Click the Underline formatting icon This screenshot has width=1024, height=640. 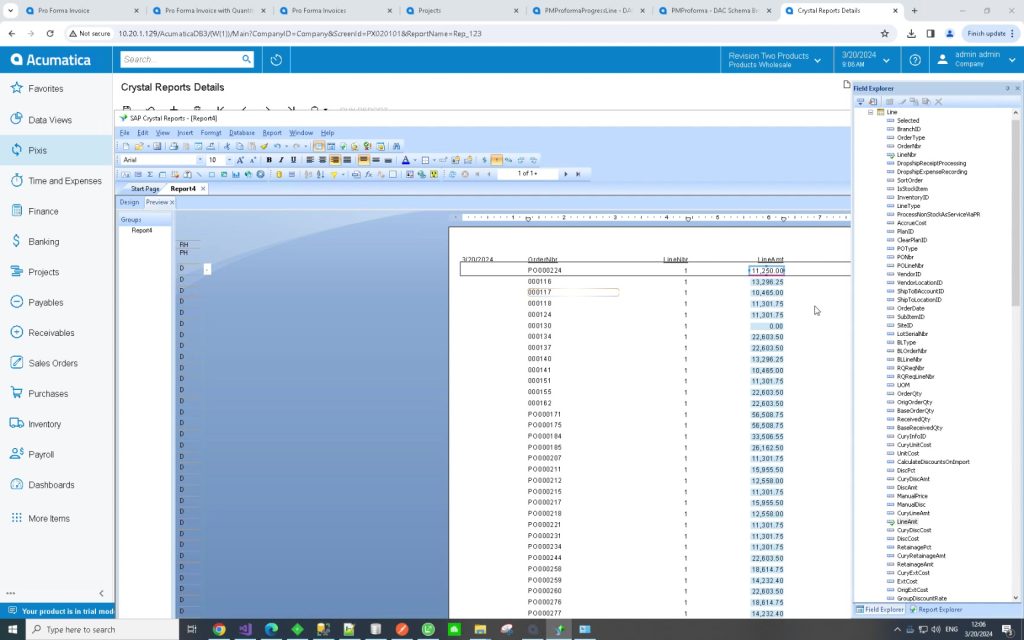click(292, 160)
